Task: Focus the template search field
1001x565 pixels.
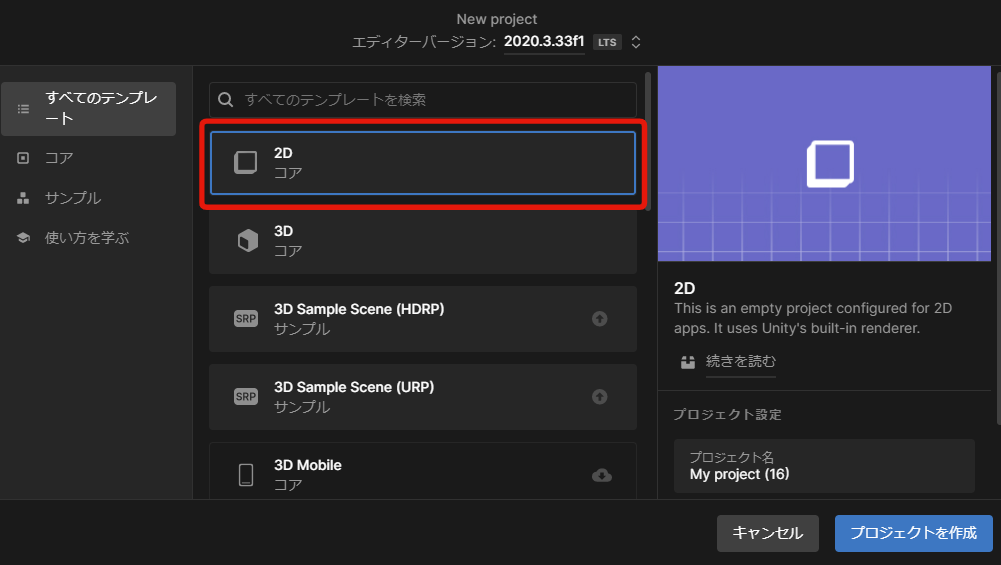Action: point(423,100)
